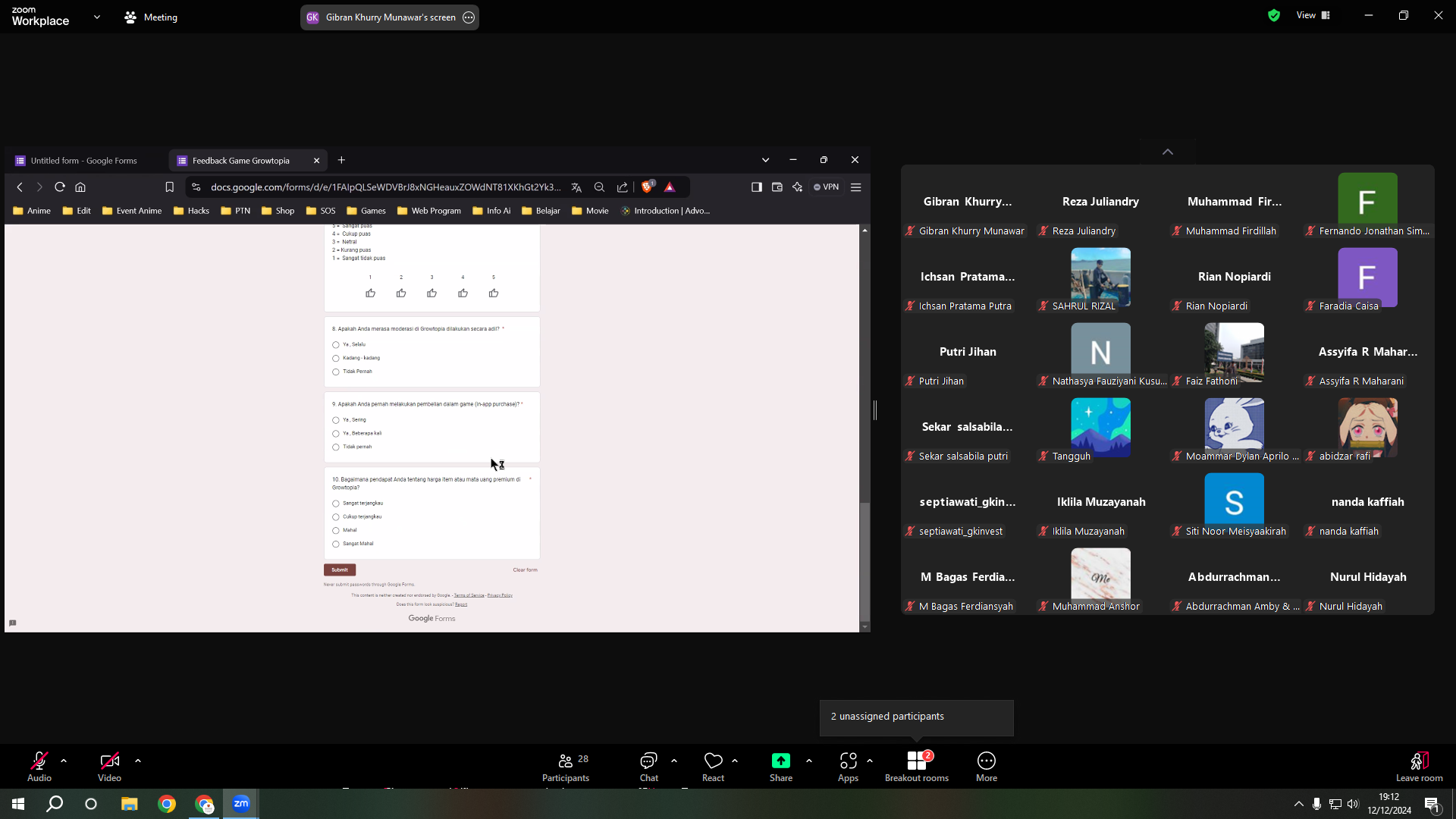Open the Terms of Service link
Viewport: 1456px width, 819px height.
pyautogui.click(x=469, y=596)
